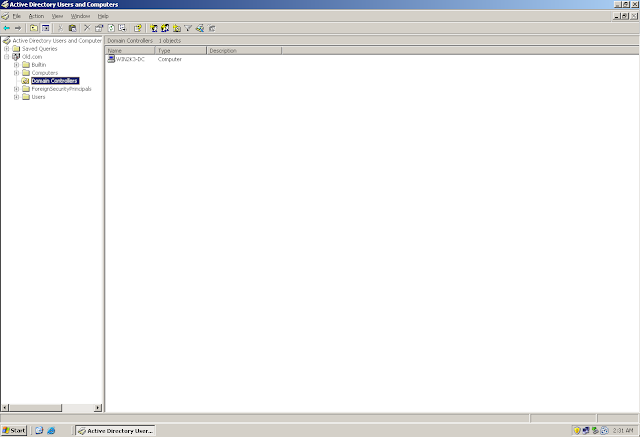
Task: Expand the Computers folder node
Action: pyautogui.click(x=16, y=73)
